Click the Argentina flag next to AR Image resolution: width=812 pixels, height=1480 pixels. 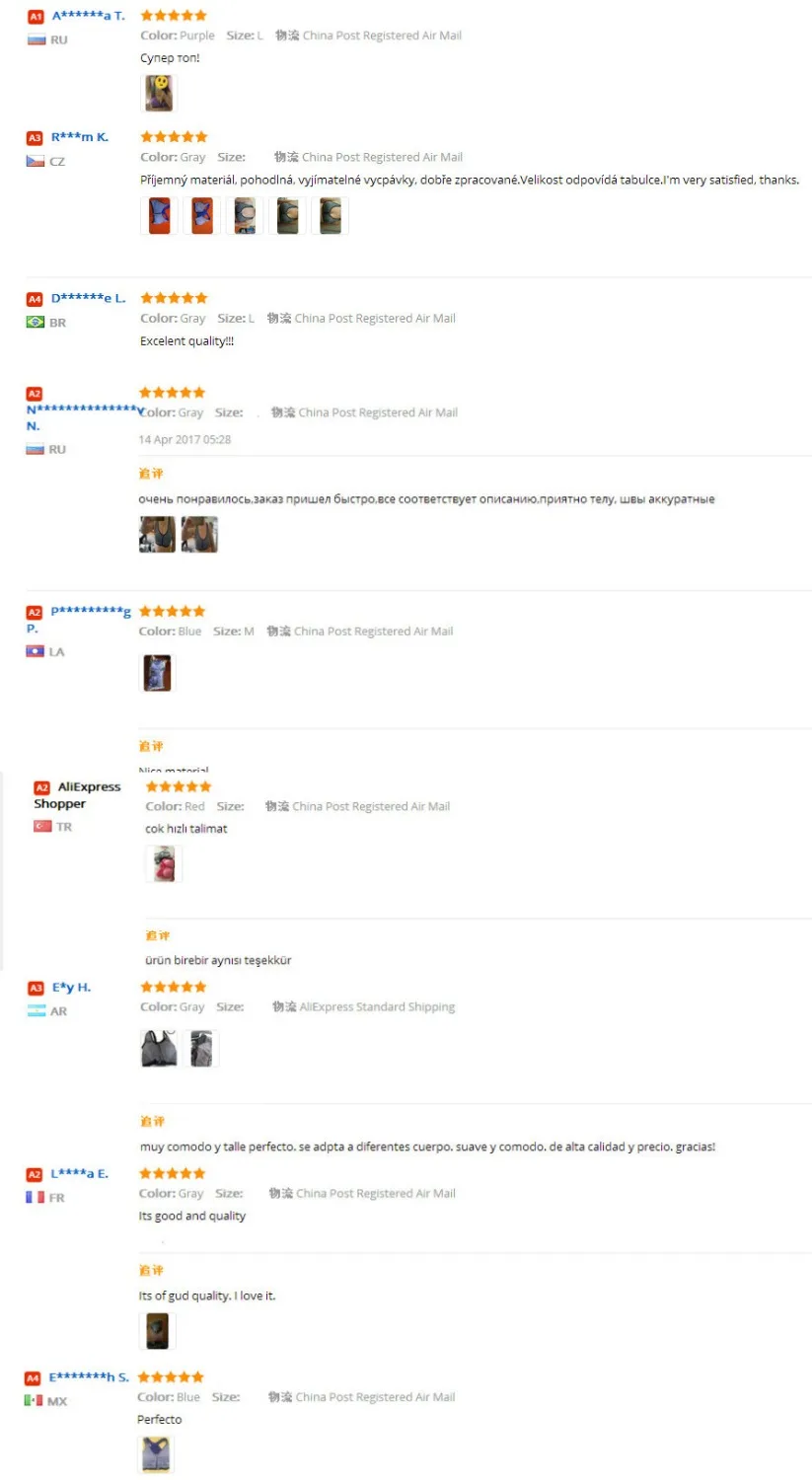[x=37, y=1010]
